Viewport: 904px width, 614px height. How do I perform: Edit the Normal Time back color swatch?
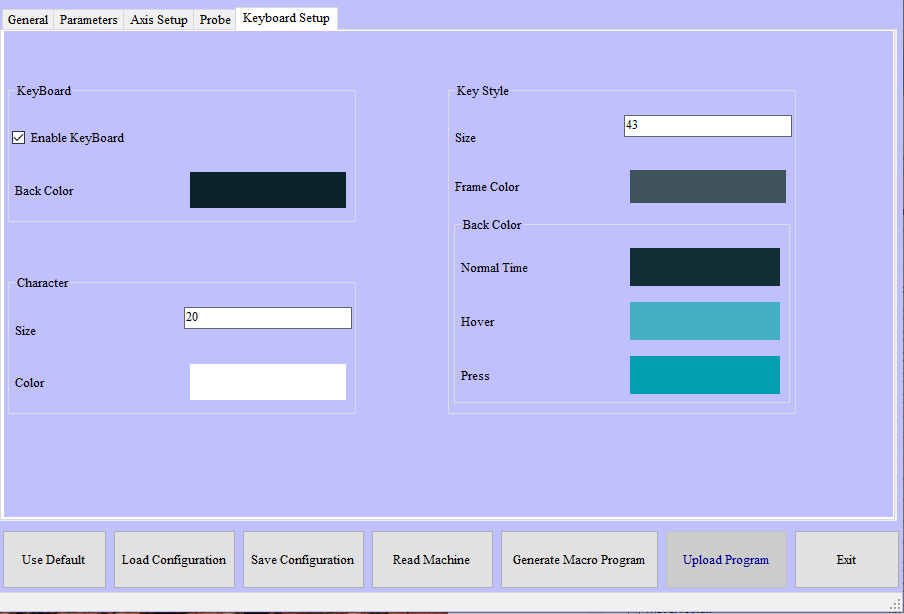pos(704,267)
